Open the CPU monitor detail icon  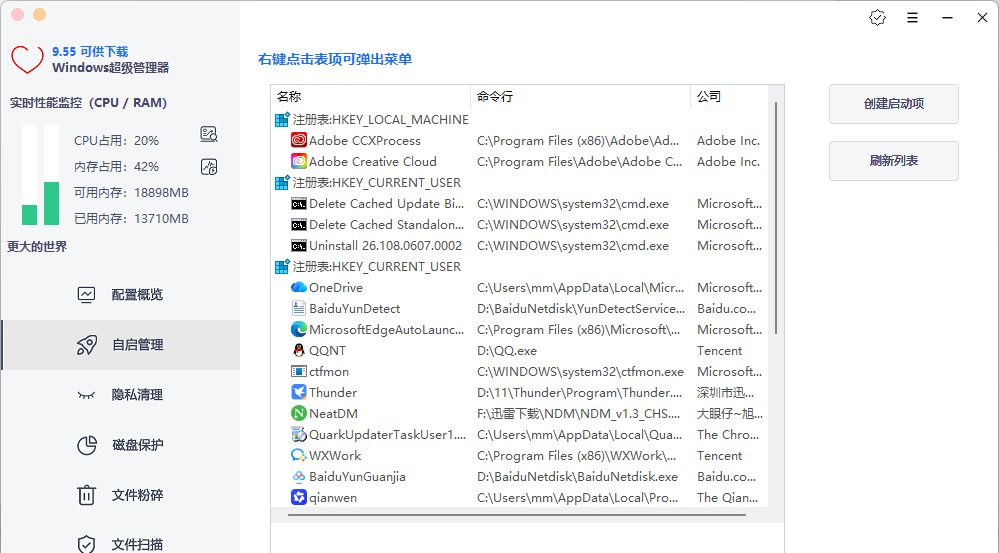[209, 134]
